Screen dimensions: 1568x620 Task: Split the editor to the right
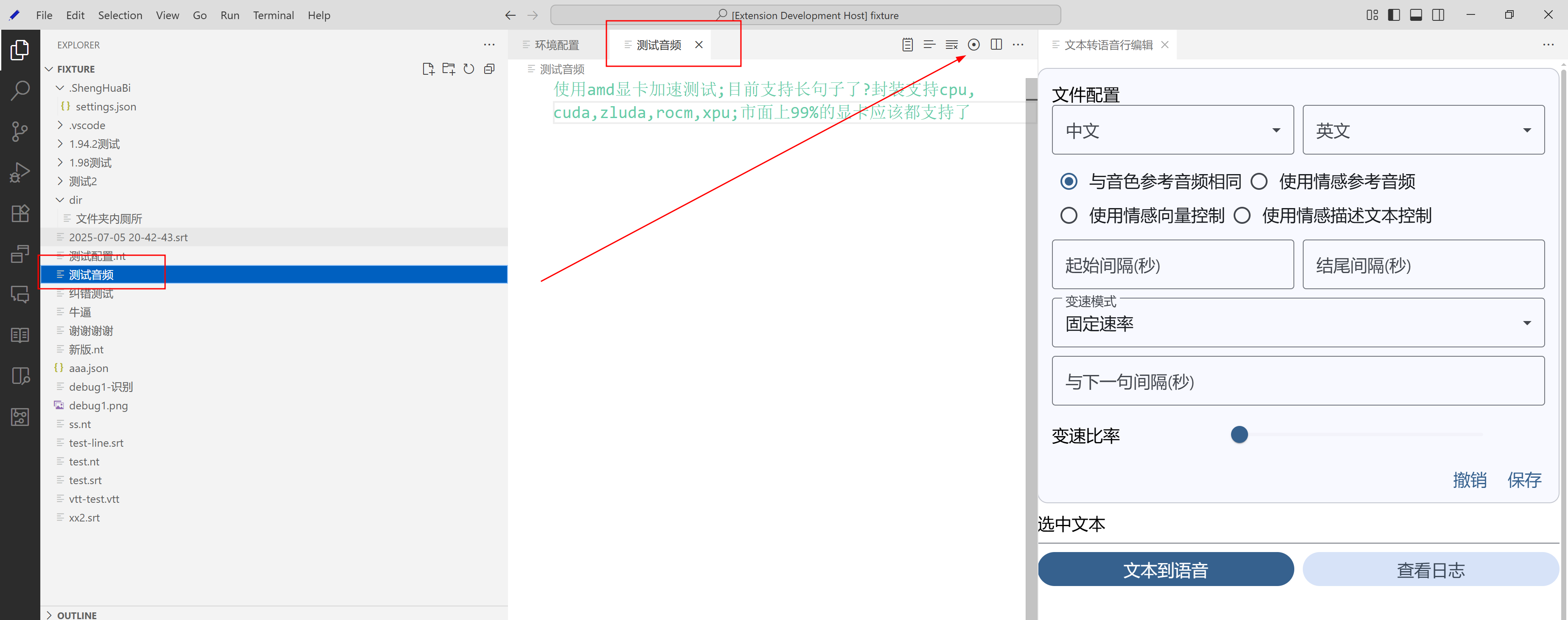click(x=996, y=45)
